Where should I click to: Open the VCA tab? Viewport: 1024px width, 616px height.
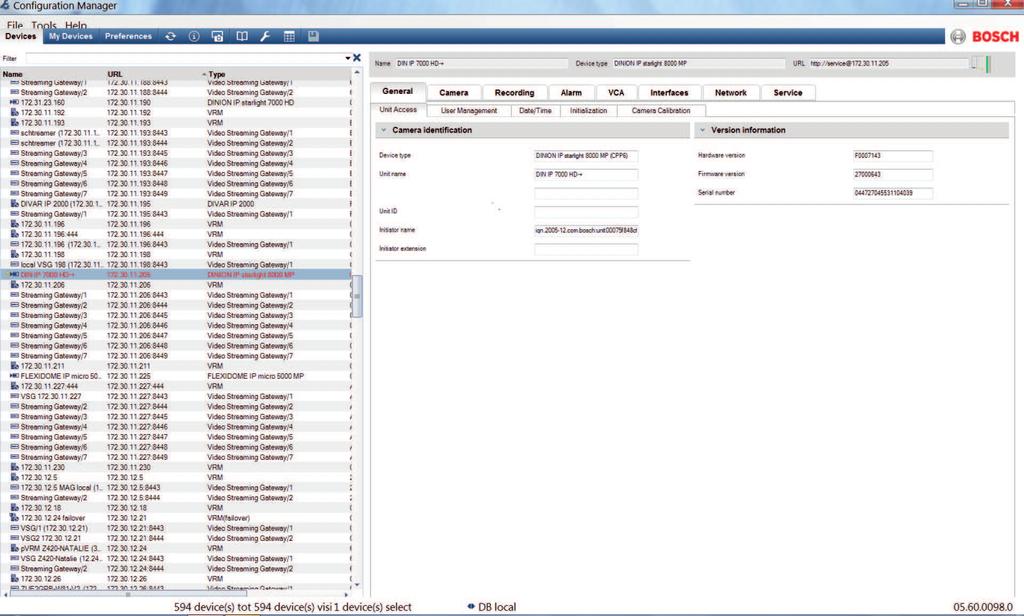click(x=616, y=93)
